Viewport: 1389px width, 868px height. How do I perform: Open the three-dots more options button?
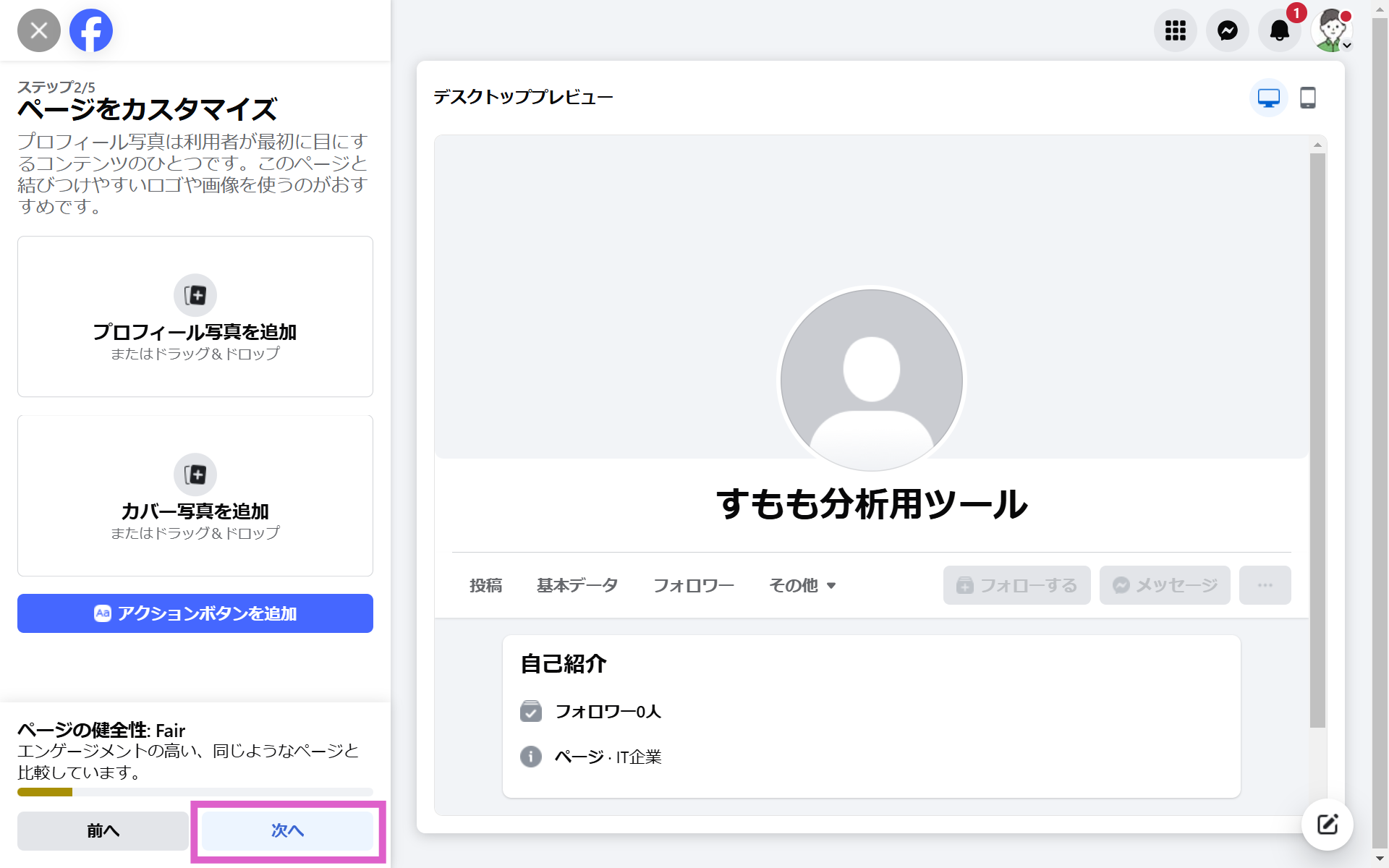coord(1265,585)
